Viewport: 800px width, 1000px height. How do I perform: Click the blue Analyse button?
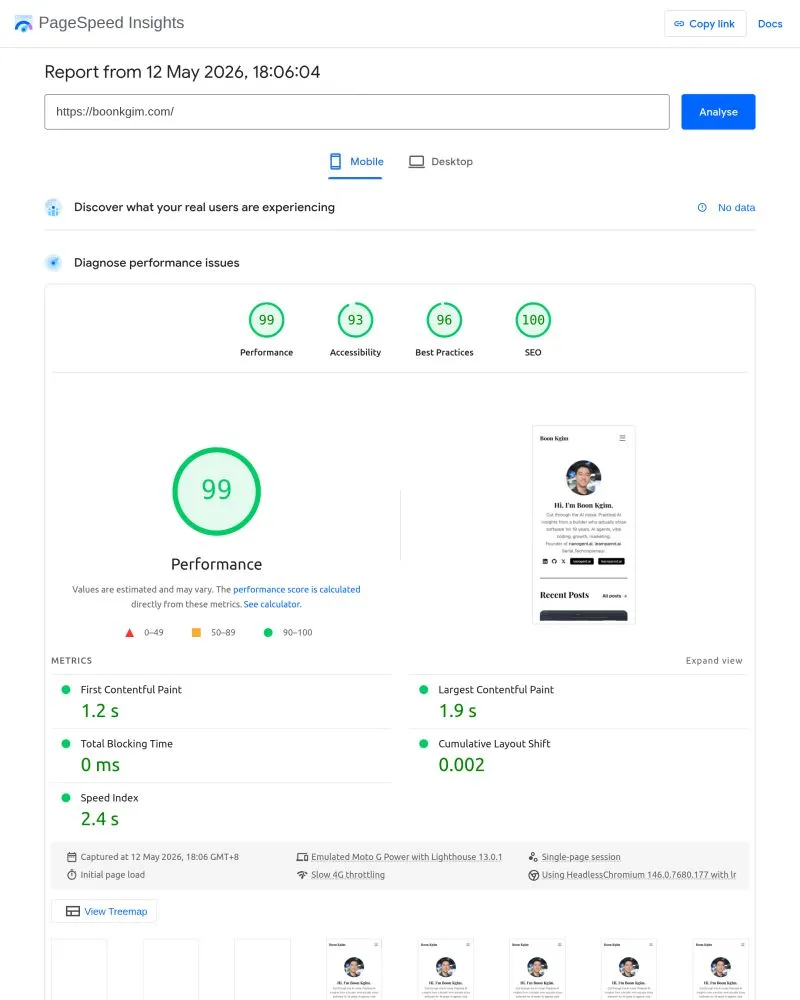718,112
